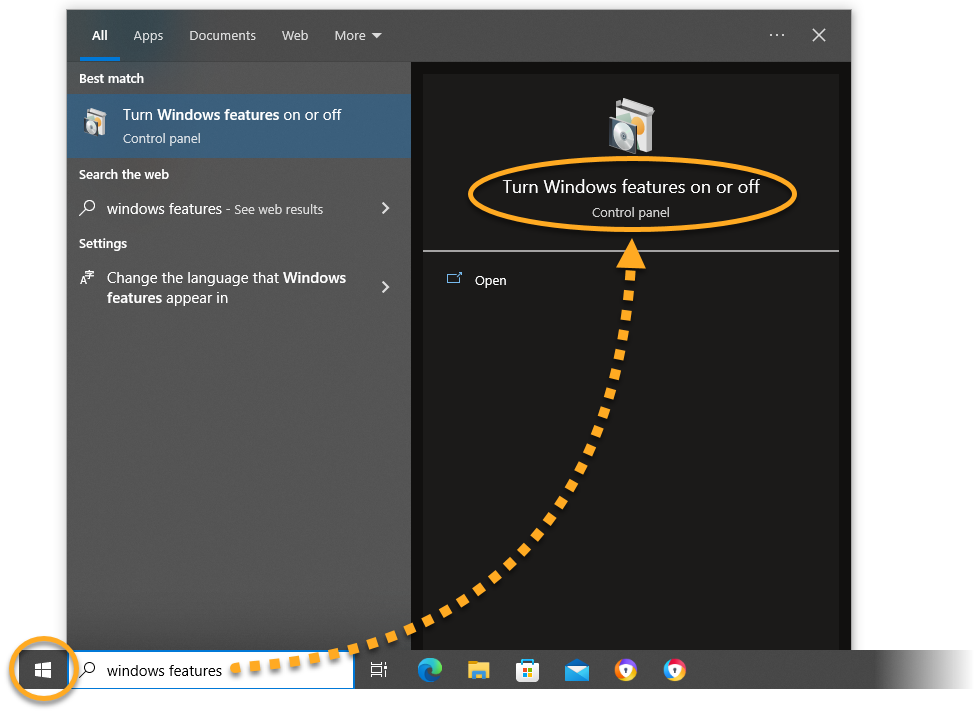Launch Microsoft Edge from the taskbar
Image resolution: width=974 pixels, height=713 pixels.
[429, 670]
